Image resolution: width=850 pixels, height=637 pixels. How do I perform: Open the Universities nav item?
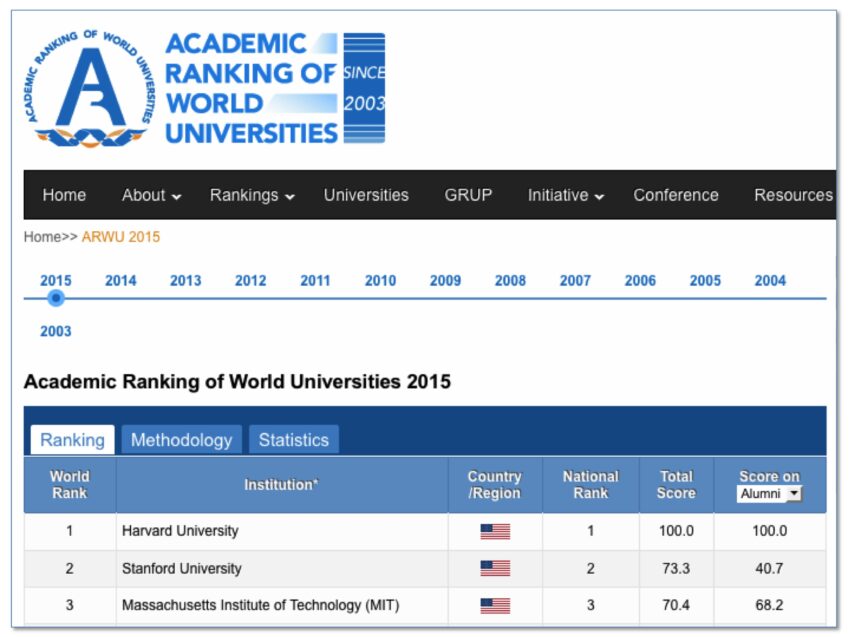366,195
